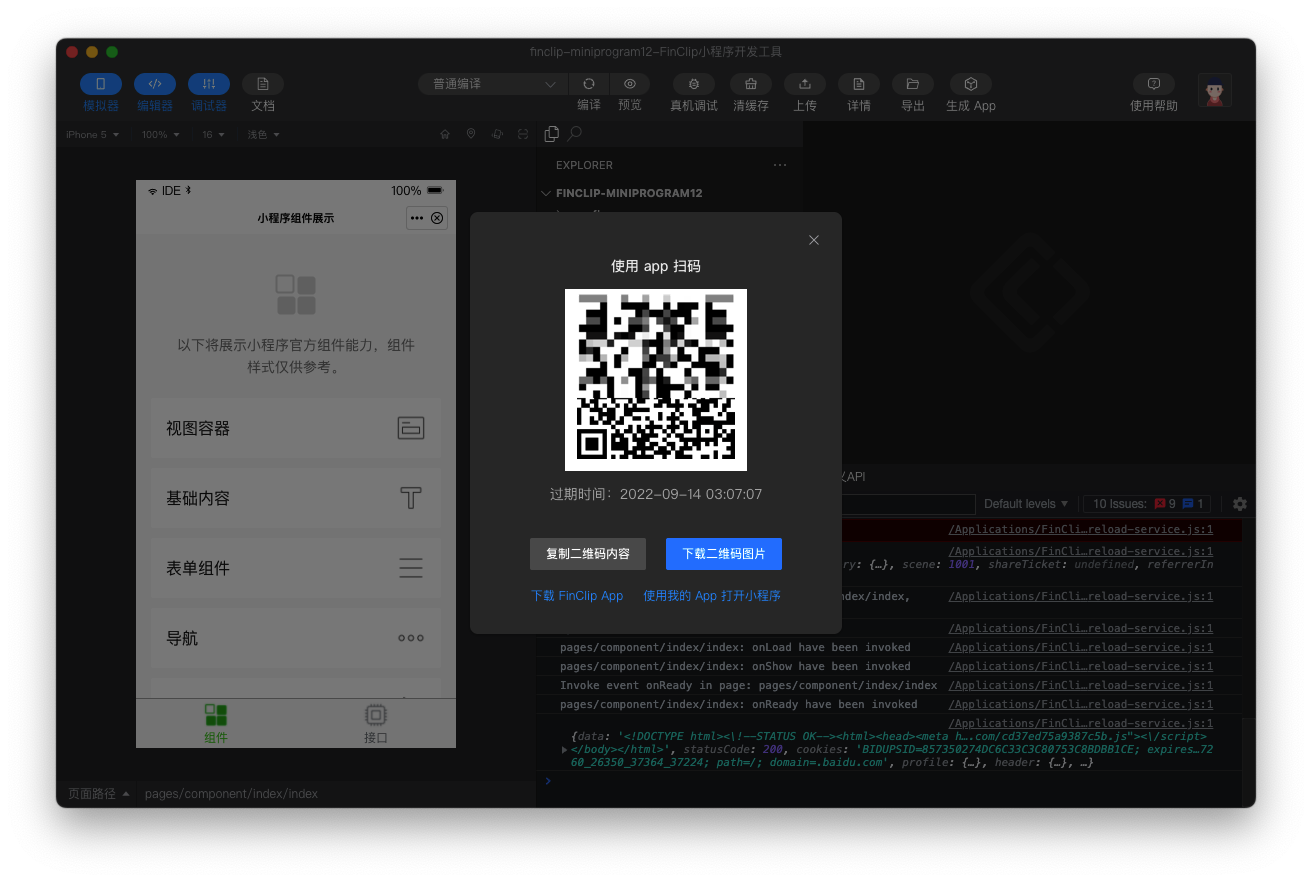The image size is (1312, 882).
Task: Toggle the 模拟器 simulator panel button
Action: coord(101,85)
